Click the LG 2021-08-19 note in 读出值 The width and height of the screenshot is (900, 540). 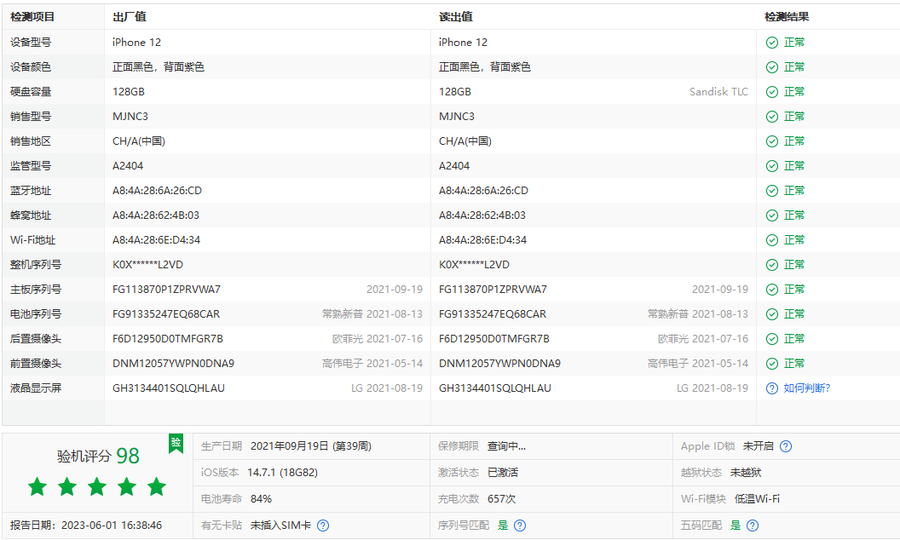[x=712, y=388]
